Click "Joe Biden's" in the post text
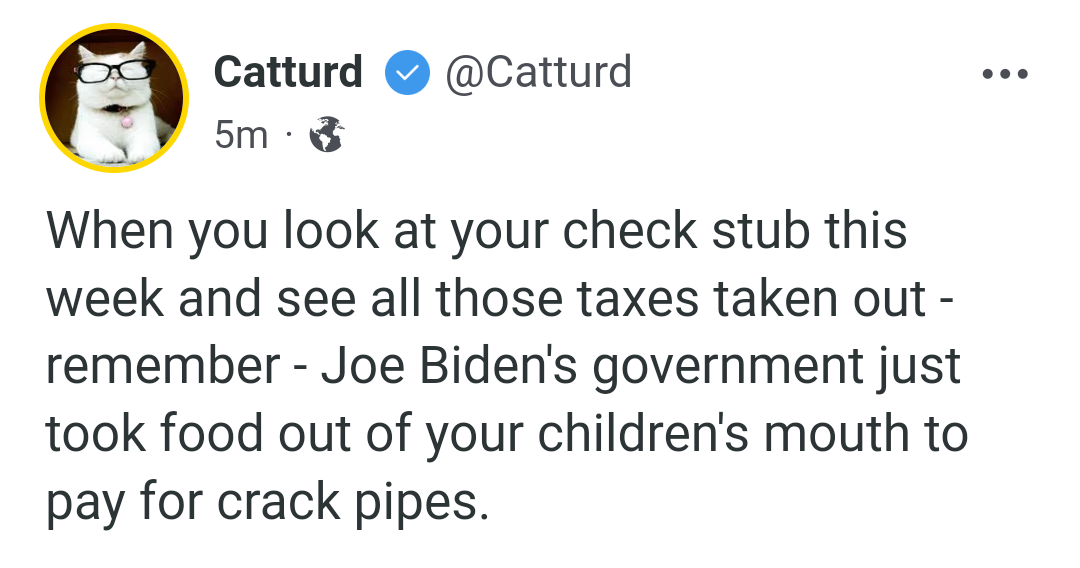The height and width of the screenshot is (568, 1080). coord(449,366)
